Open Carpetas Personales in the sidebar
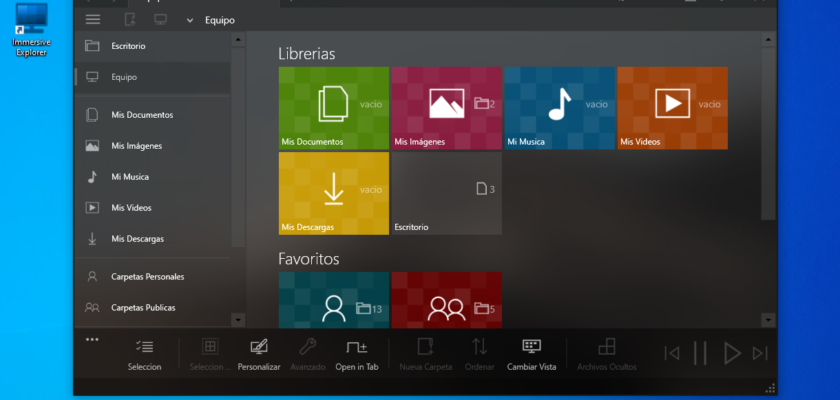 tap(147, 276)
